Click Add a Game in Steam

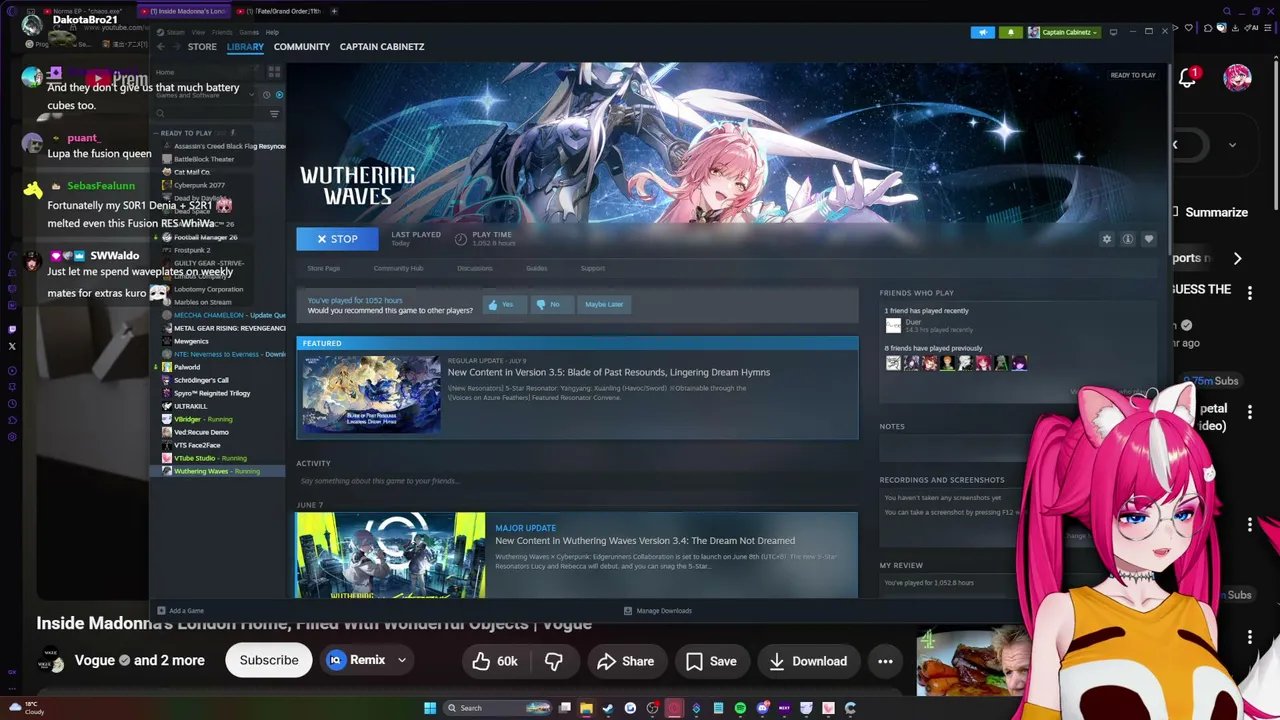181,611
